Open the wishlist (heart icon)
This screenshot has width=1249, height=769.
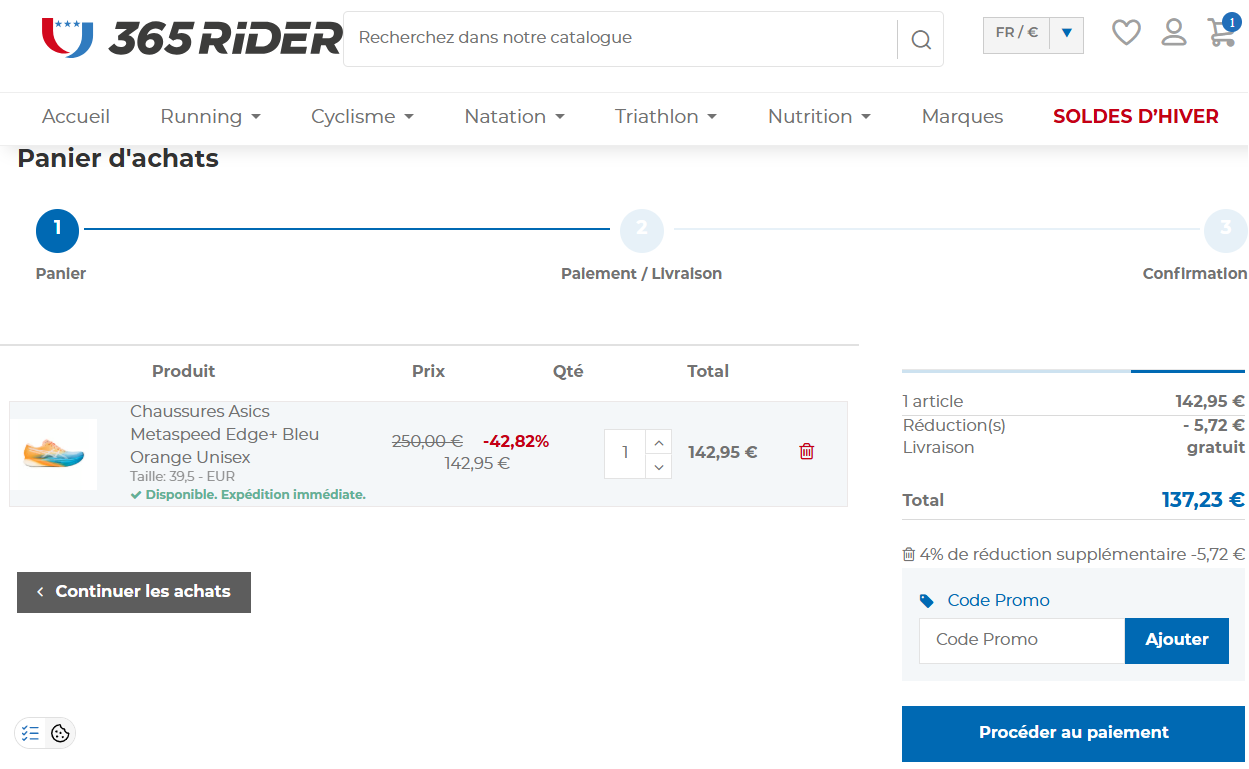coord(1126,32)
